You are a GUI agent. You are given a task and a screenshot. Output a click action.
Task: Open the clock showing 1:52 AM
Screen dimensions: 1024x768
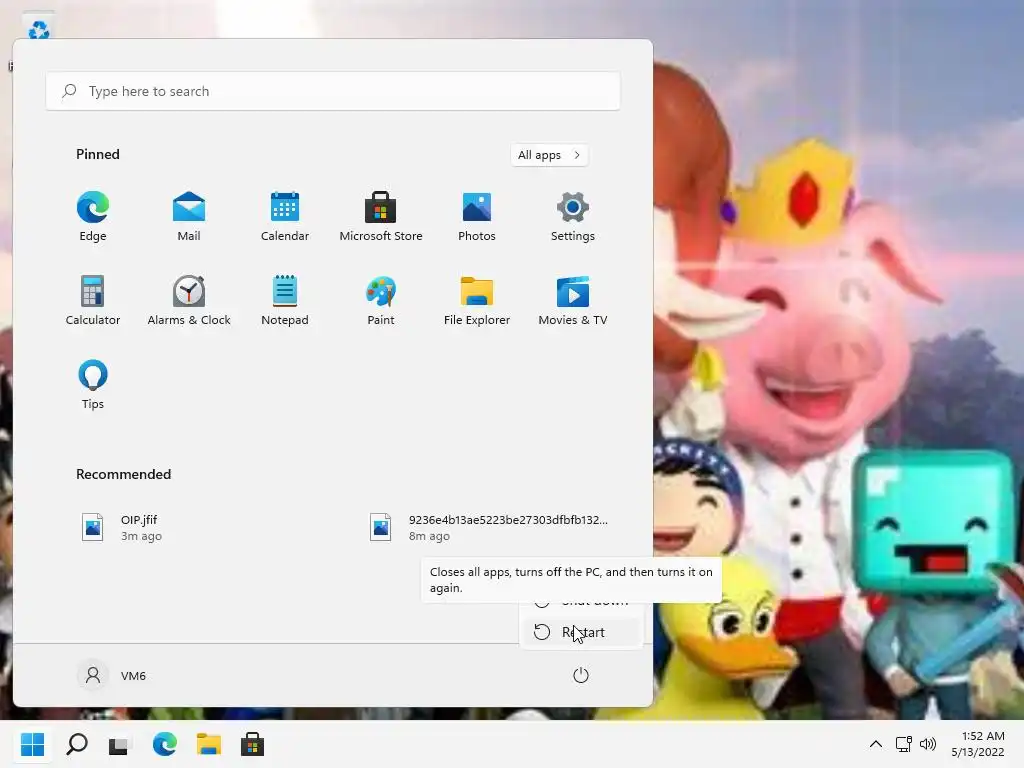point(978,744)
